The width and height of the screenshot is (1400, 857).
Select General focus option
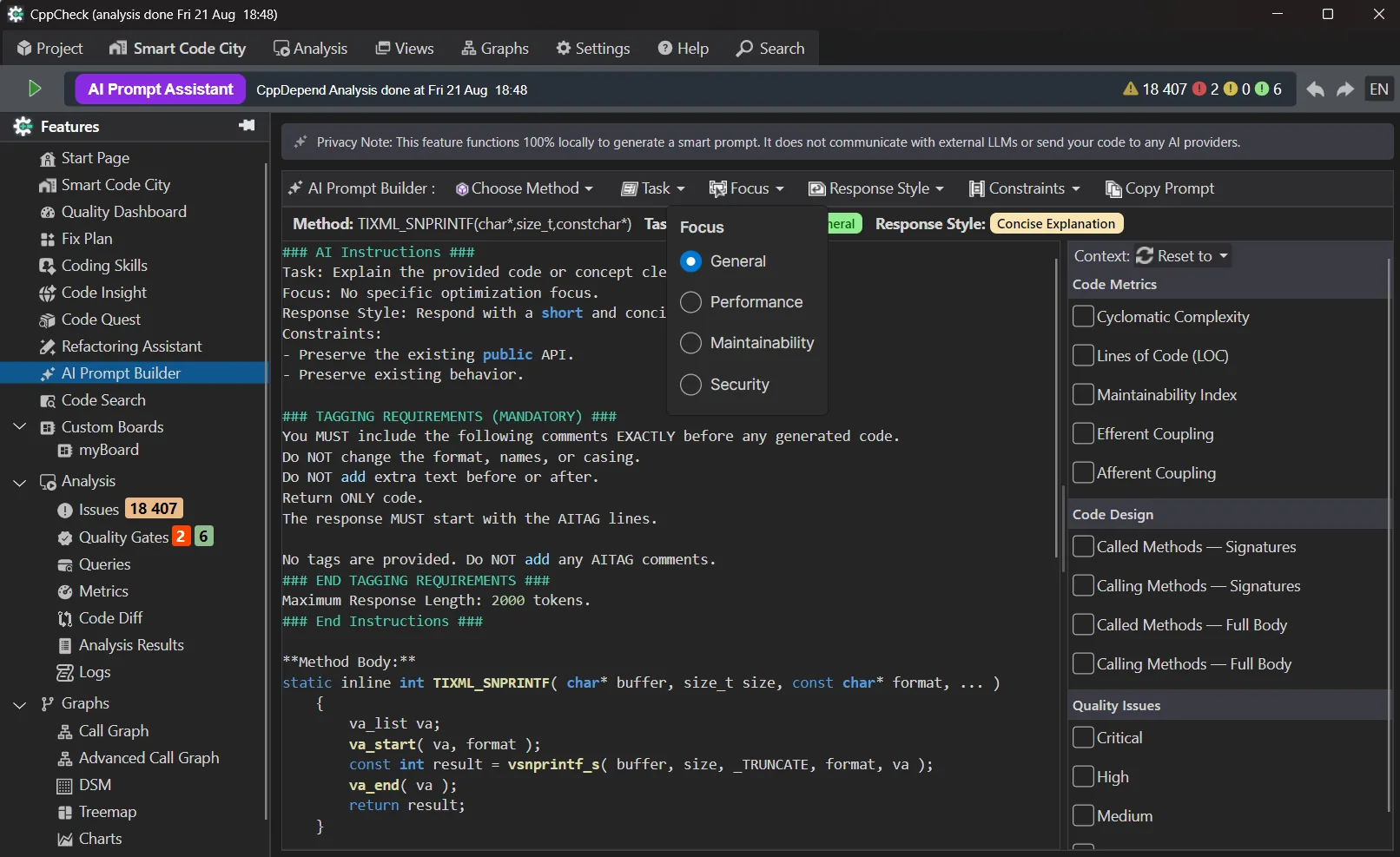click(723, 261)
